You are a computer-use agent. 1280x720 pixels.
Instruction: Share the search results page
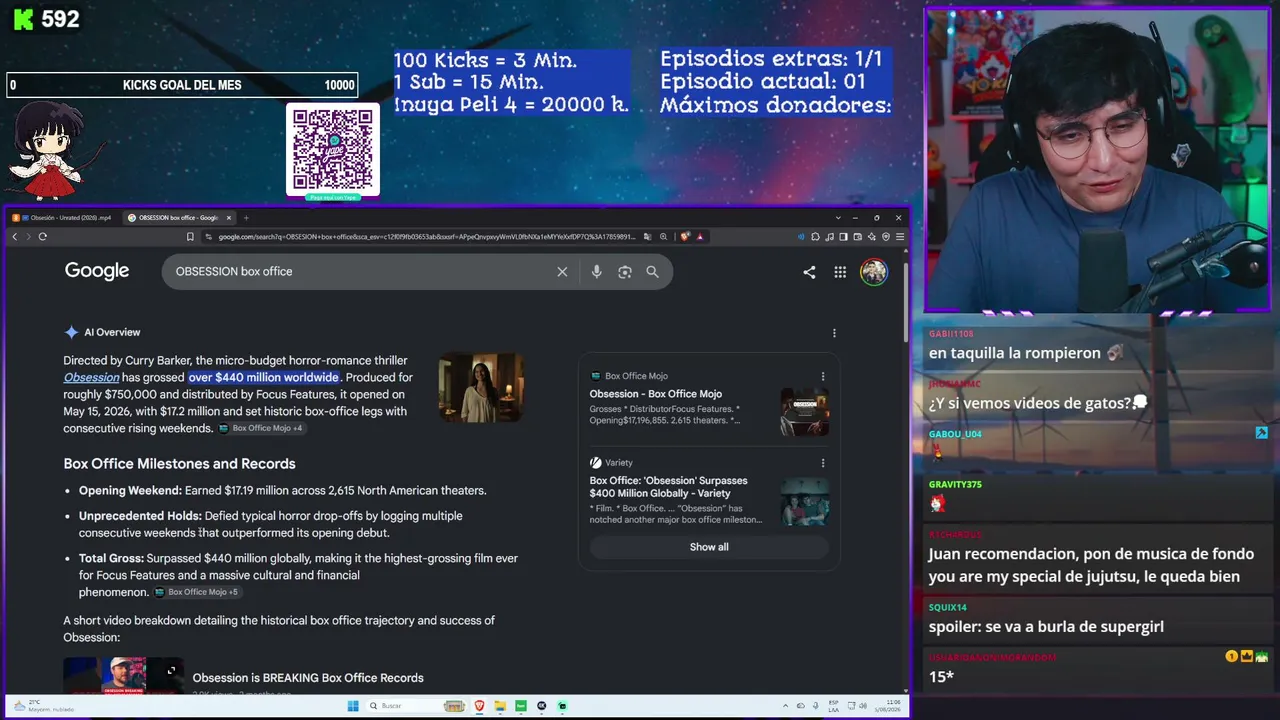click(809, 272)
